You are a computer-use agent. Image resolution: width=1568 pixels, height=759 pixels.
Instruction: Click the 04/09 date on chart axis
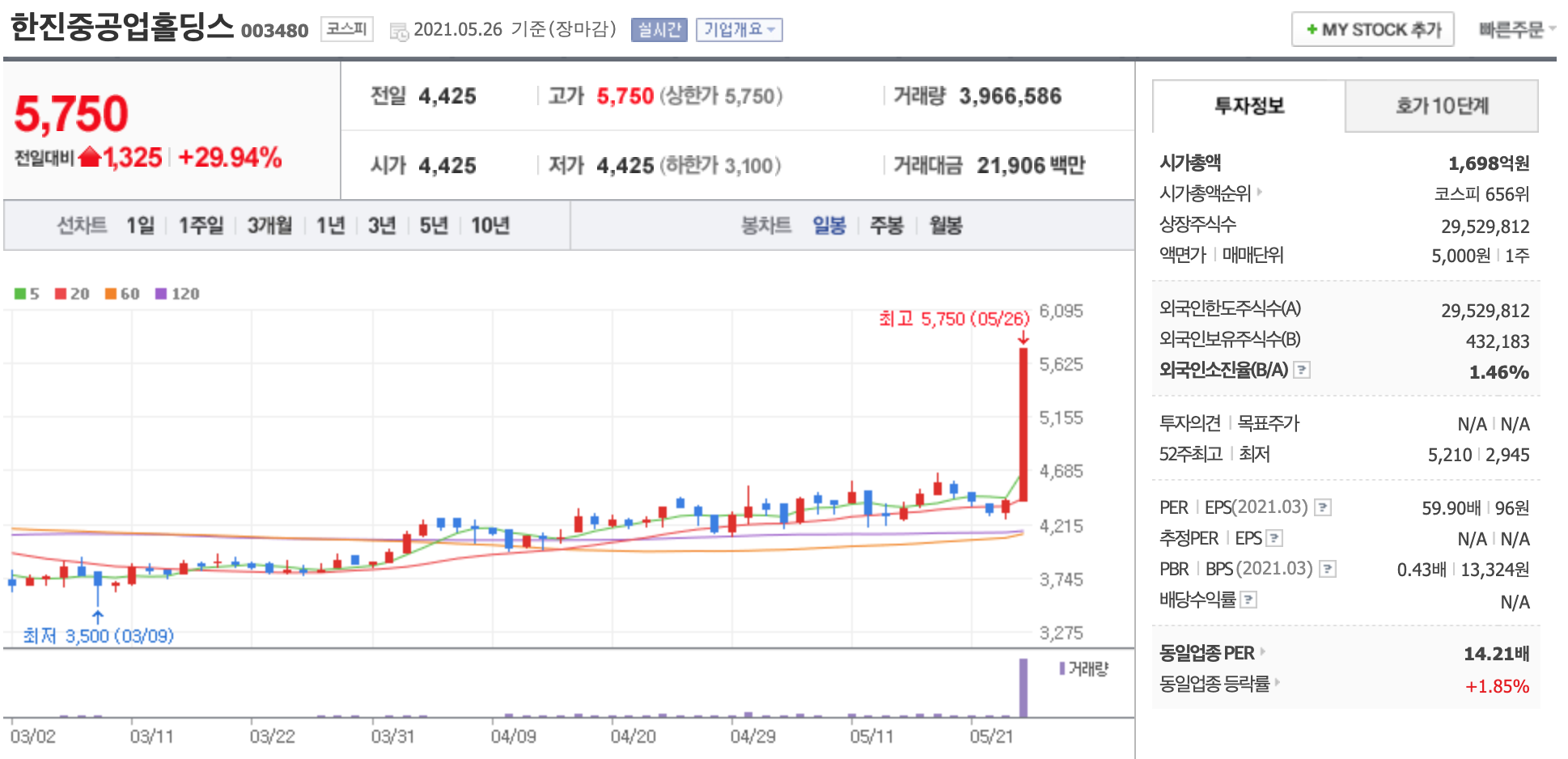[x=513, y=736]
